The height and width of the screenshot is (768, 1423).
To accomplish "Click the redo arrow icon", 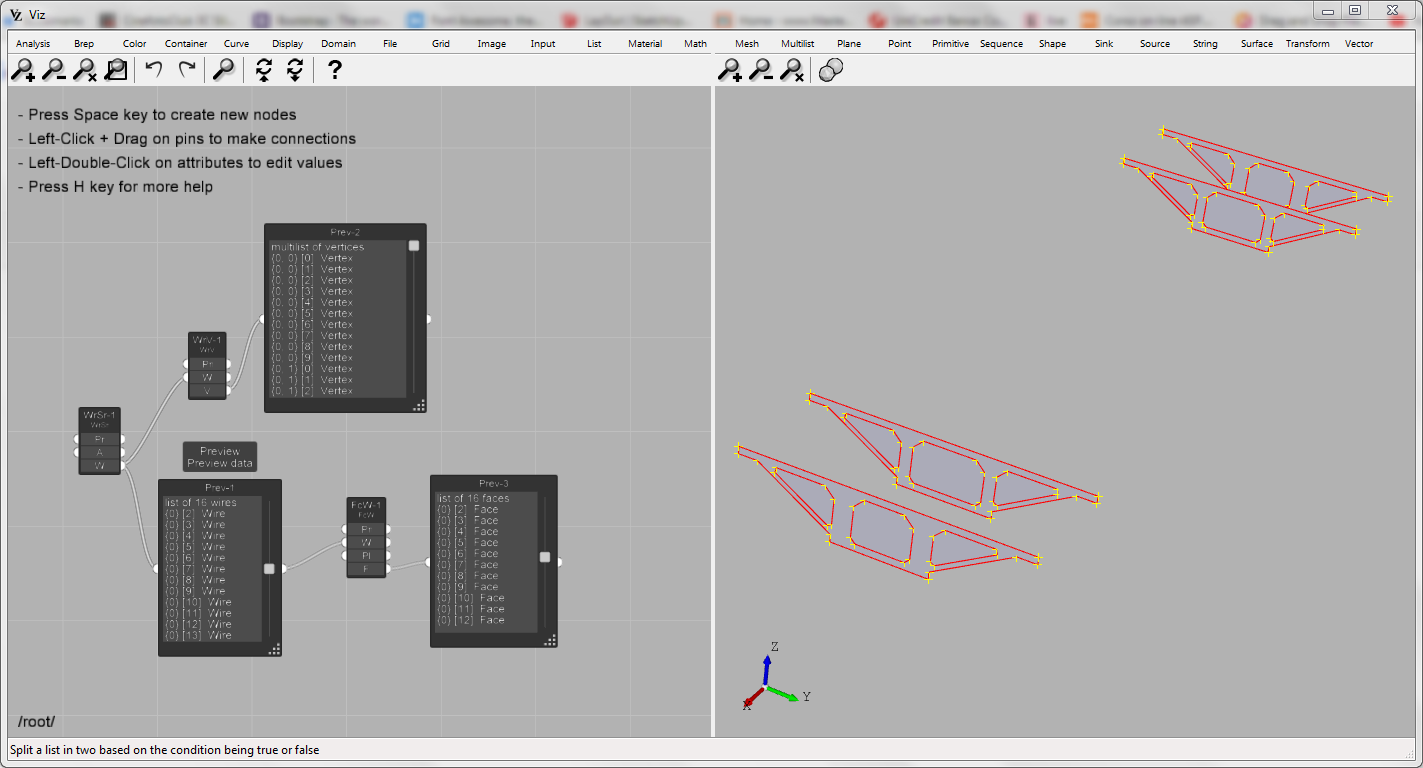I will coord(186,69).
